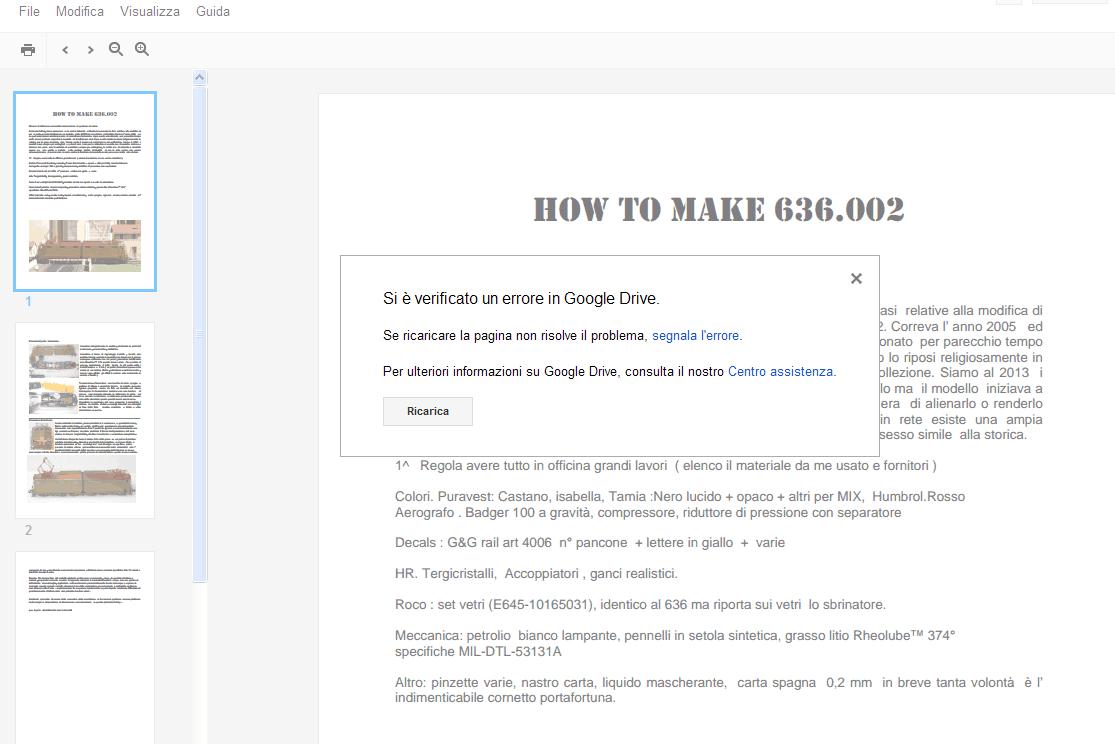Viewport: 1115px width, 744px height.
Task: Click the 'HR. Tergicristalli, Accoppiatori' line
Action: click(x=536, y=573)
